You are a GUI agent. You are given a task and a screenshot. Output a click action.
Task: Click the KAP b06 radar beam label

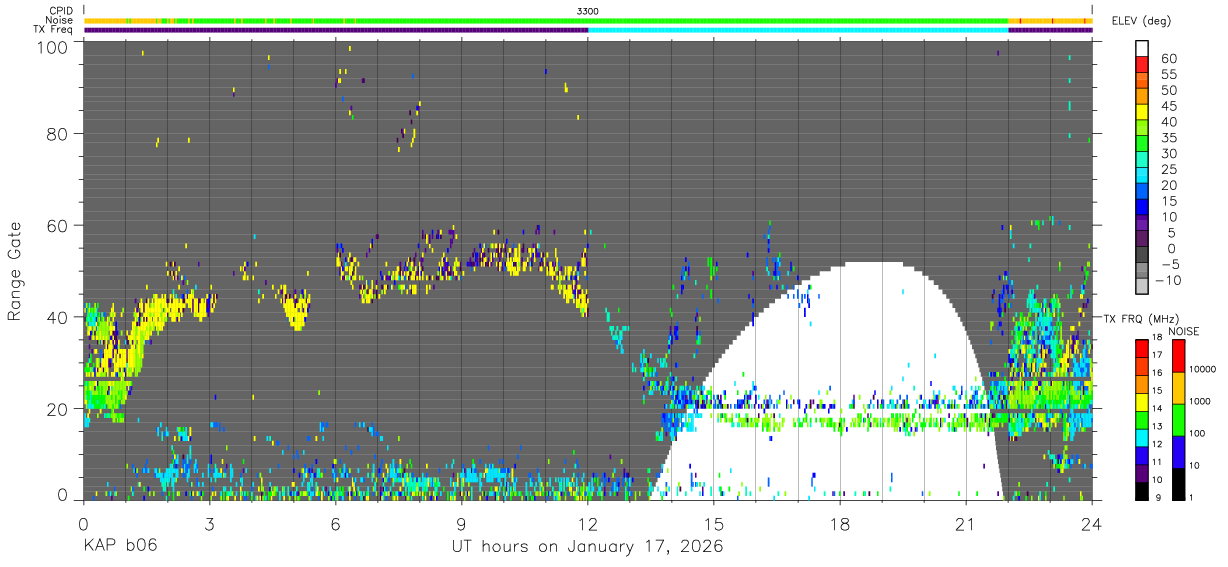[119, 547]
